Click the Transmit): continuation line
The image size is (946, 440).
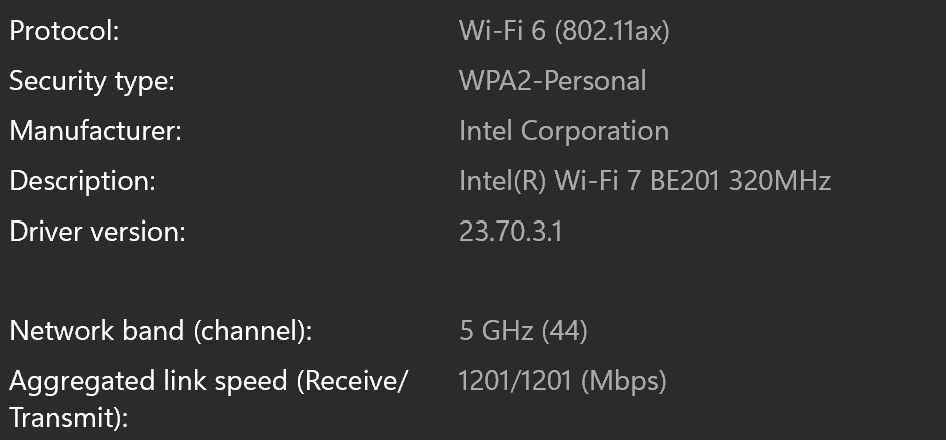click(x=68, y=419)
